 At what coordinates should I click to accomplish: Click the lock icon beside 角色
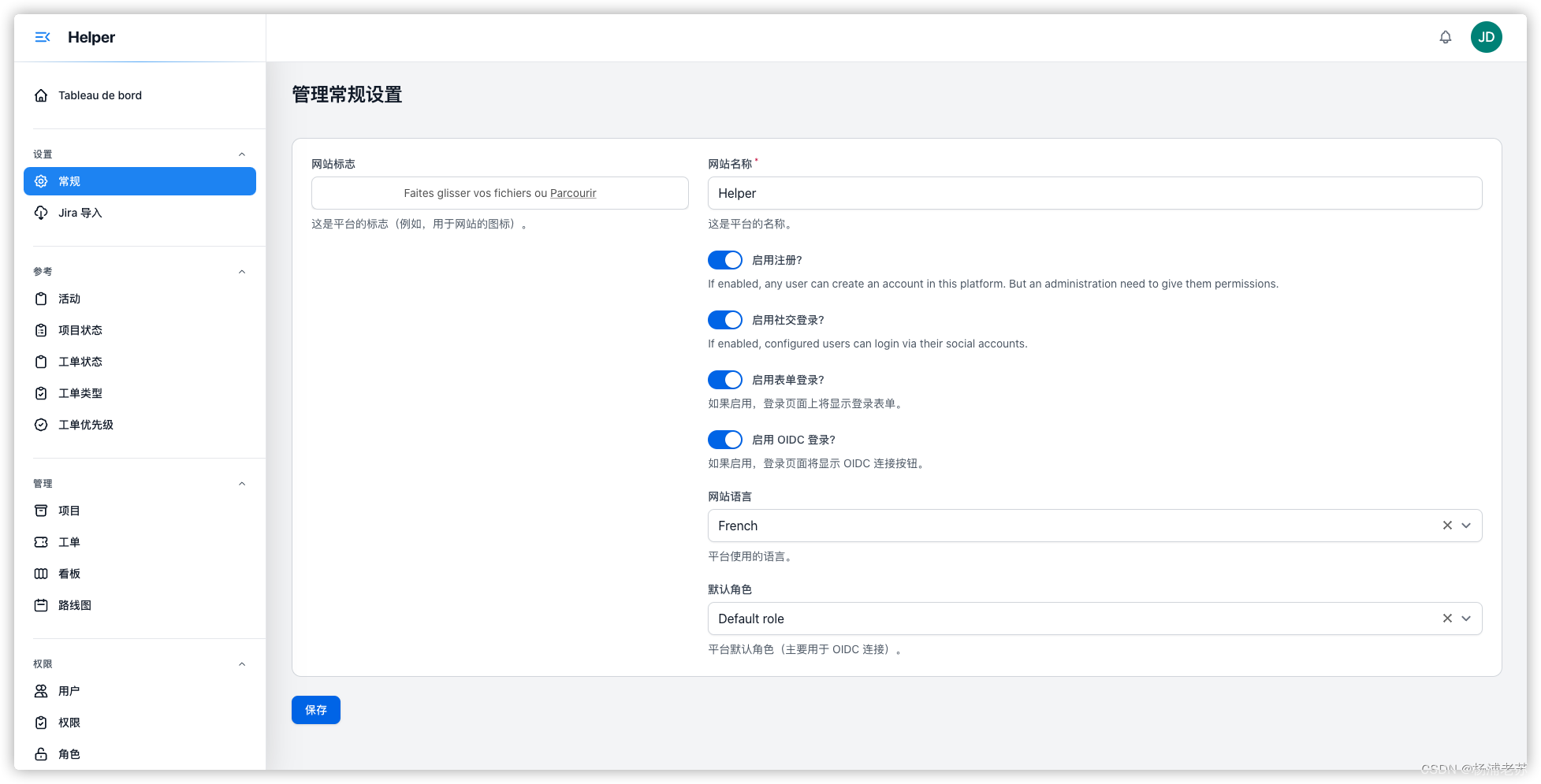(41, 754)
